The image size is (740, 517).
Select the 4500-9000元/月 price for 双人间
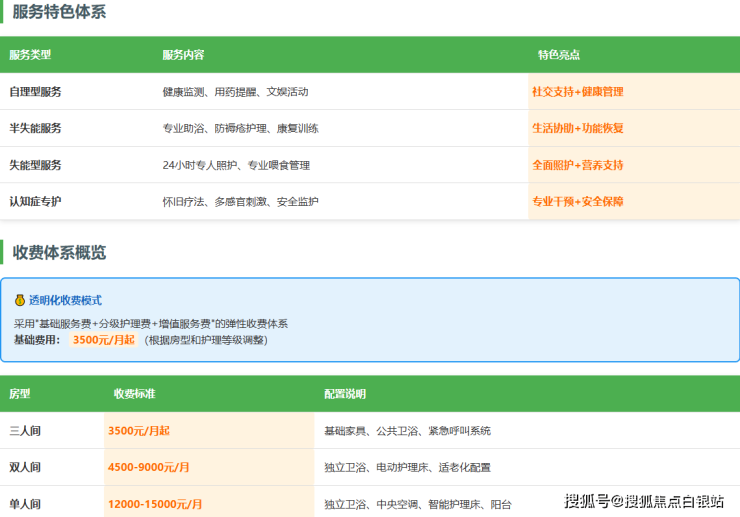[149, 467]
